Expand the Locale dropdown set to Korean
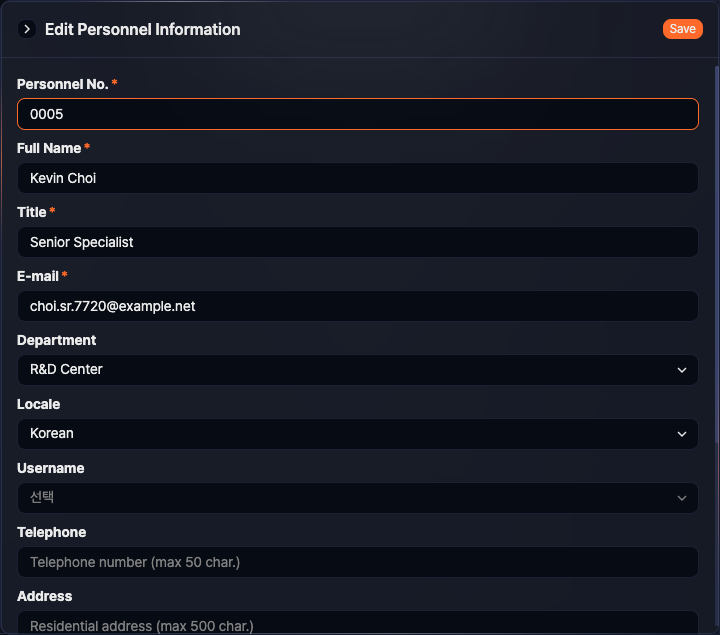Screen dimensions: 720x635 click(357, 434)
